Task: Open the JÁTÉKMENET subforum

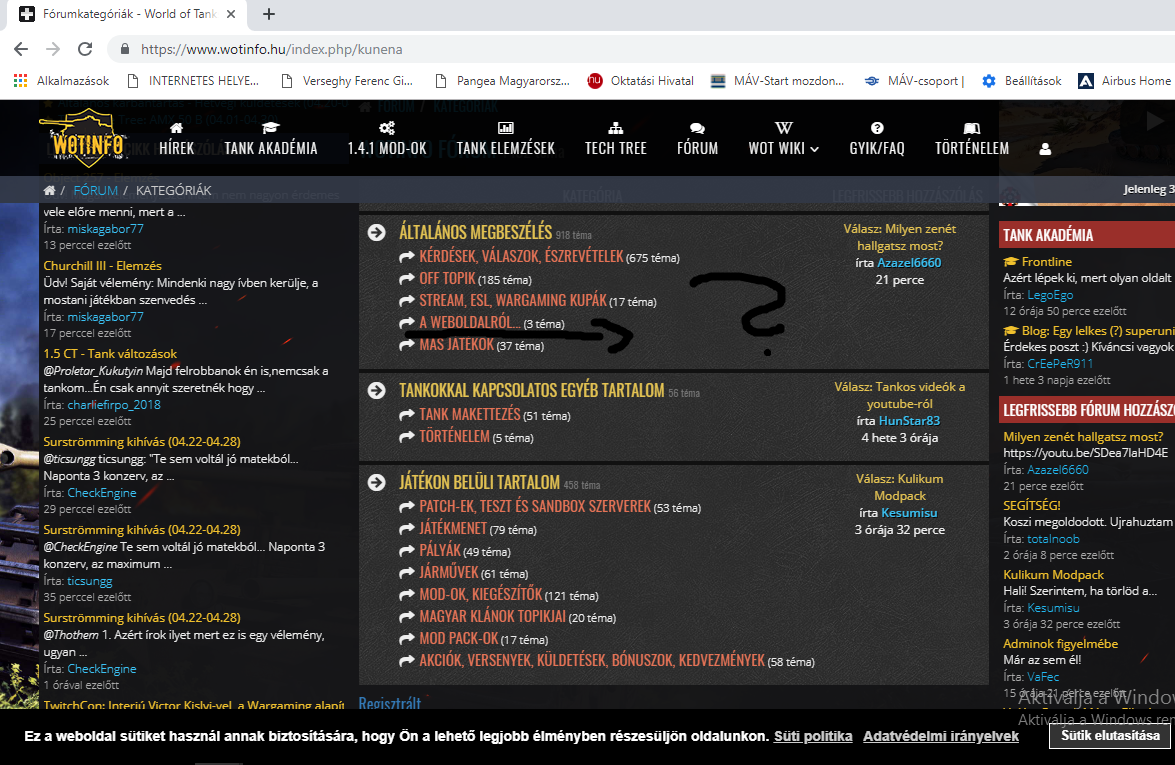Action: pyautogui.click(x=453, y=528)
